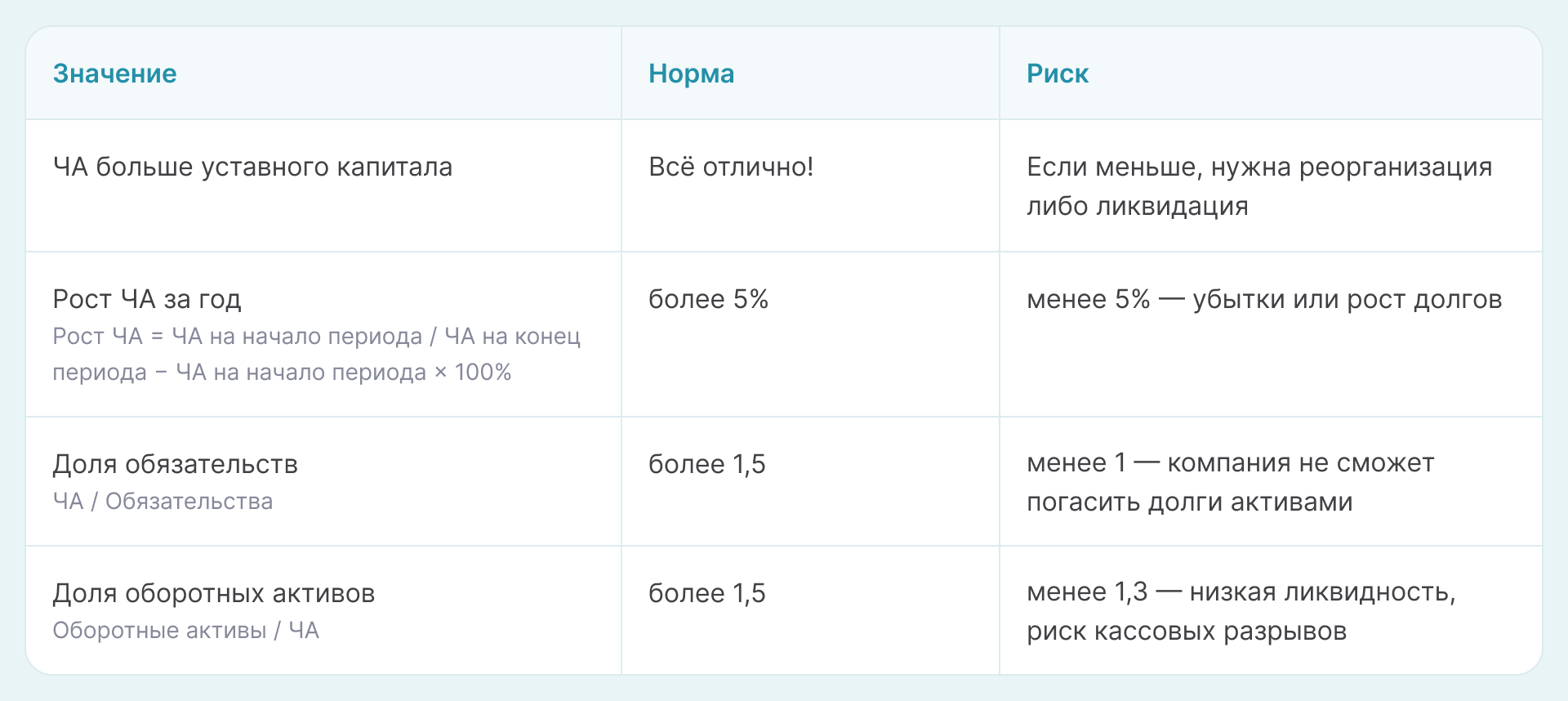Viewport: 1568px width, 701px height.
Task: Select the 'Доля обязательств' row title
Action: coord(175,464)
